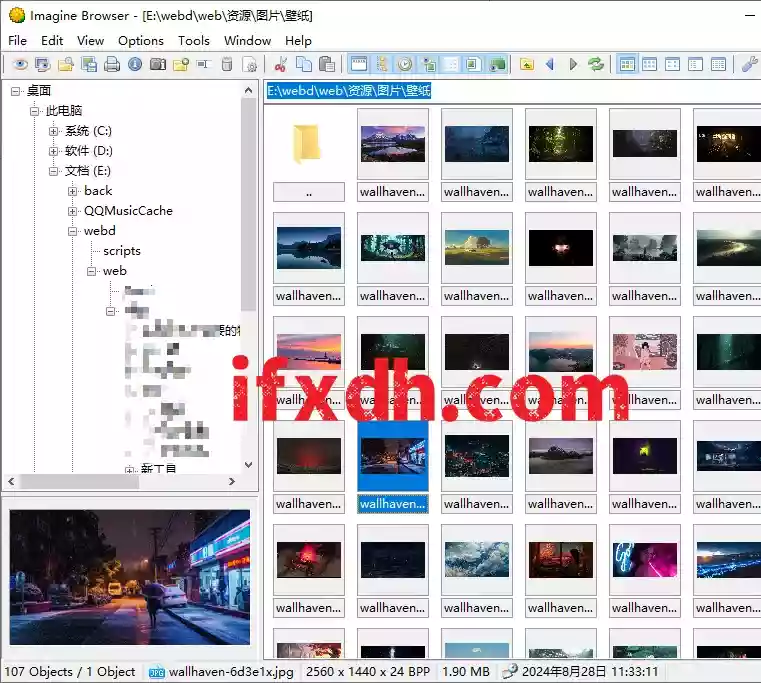Open the File menu
Image resolution: width=761 pixels, height=683 pixels.
tap(17, 40)
